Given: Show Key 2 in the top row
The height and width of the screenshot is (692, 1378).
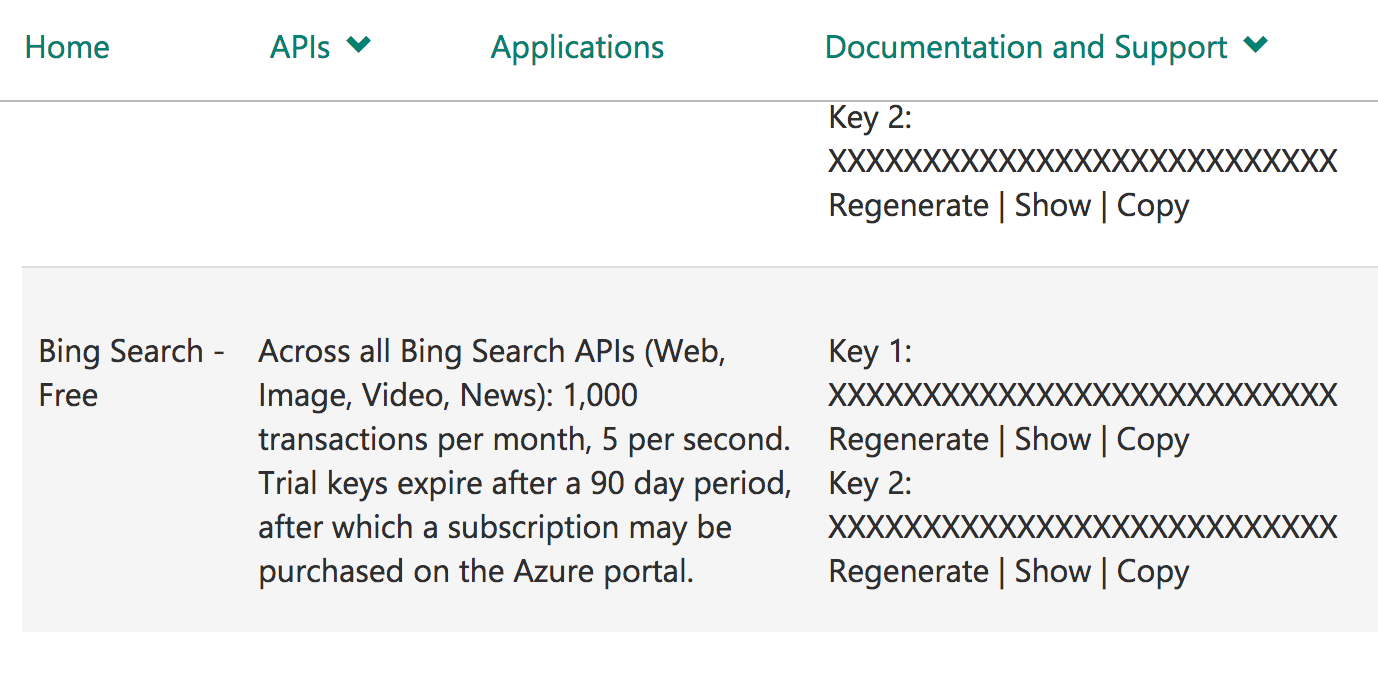Looking at the screenshot, I should point(1052,206).
